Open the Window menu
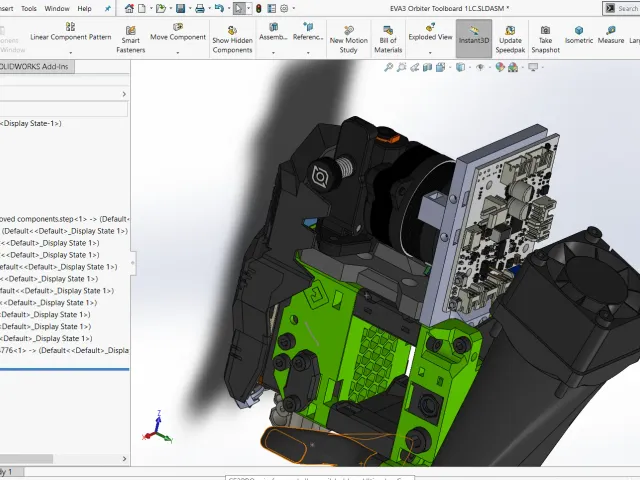640x480 pixels. [57, 8]
